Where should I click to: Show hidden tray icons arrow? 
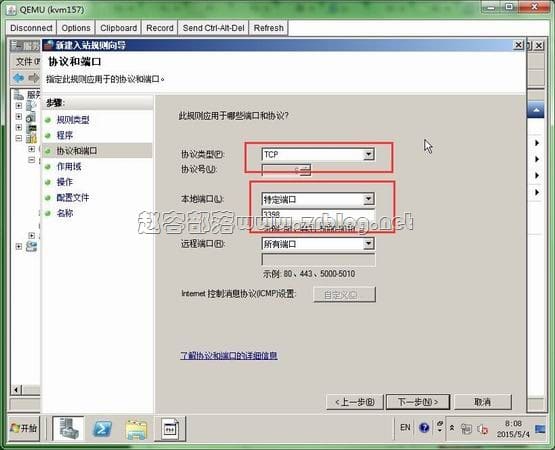[452, 428]
